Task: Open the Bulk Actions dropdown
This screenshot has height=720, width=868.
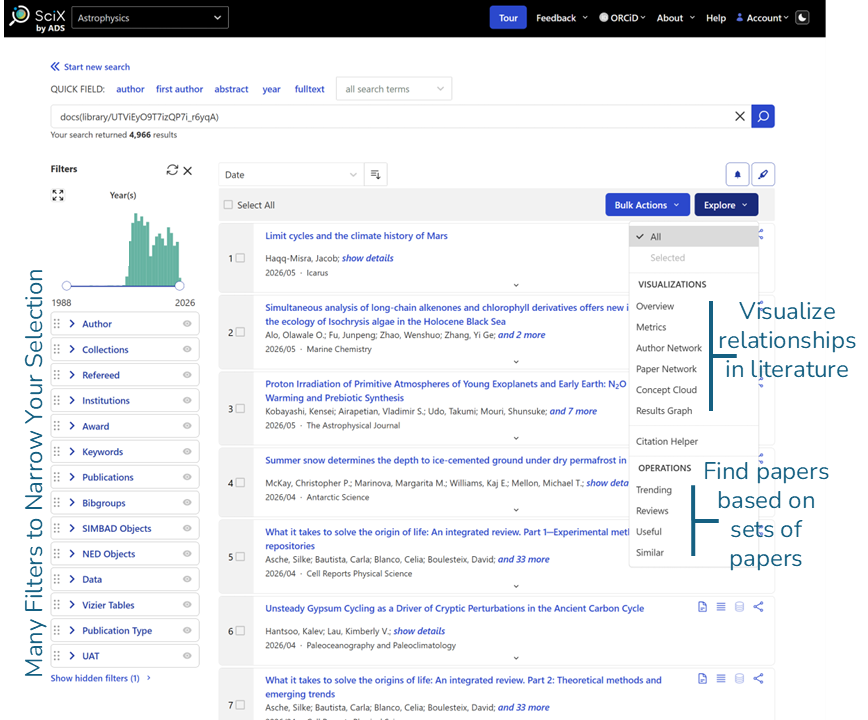Action: 647,205
